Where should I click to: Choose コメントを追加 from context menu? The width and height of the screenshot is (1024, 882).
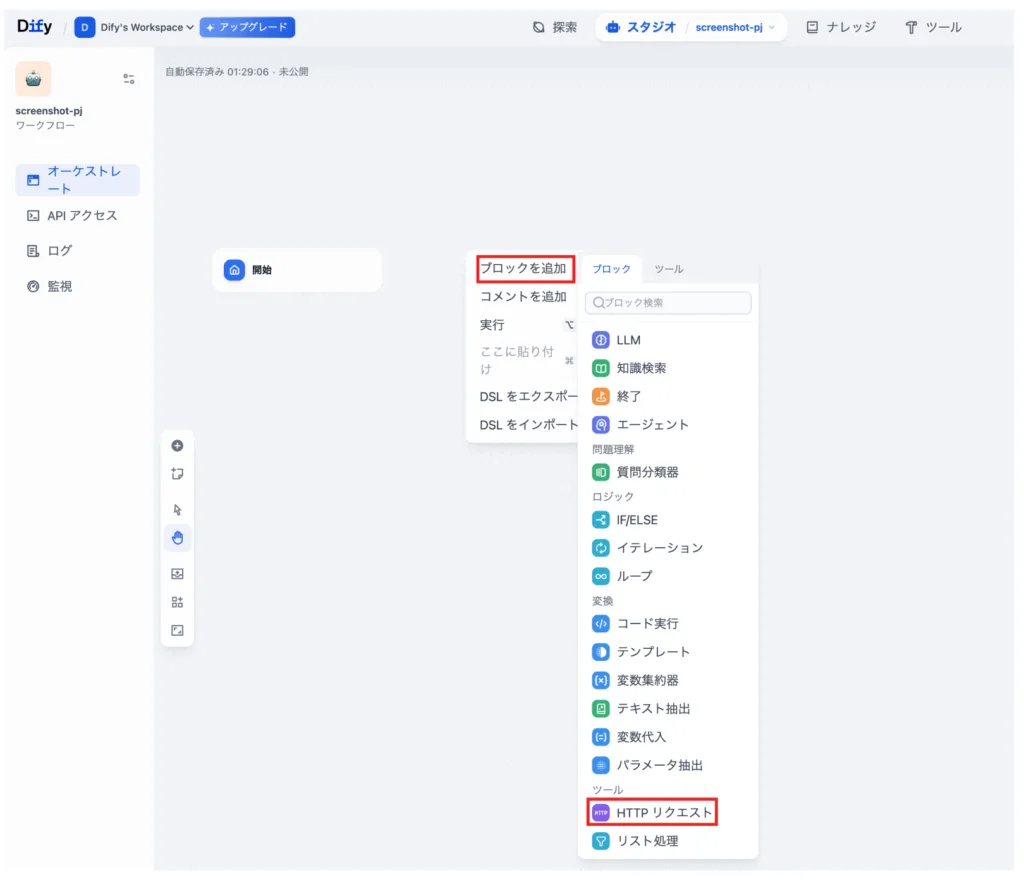(523, 297)
